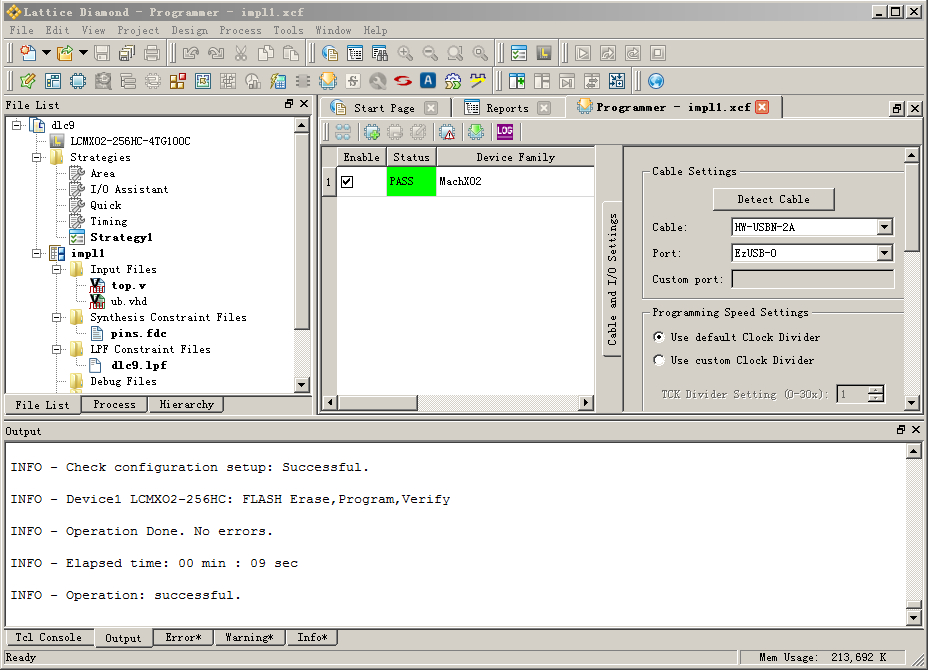This screenshot has height=670, width=928.
Task: Click the Custom port input field
Action: 813,279
